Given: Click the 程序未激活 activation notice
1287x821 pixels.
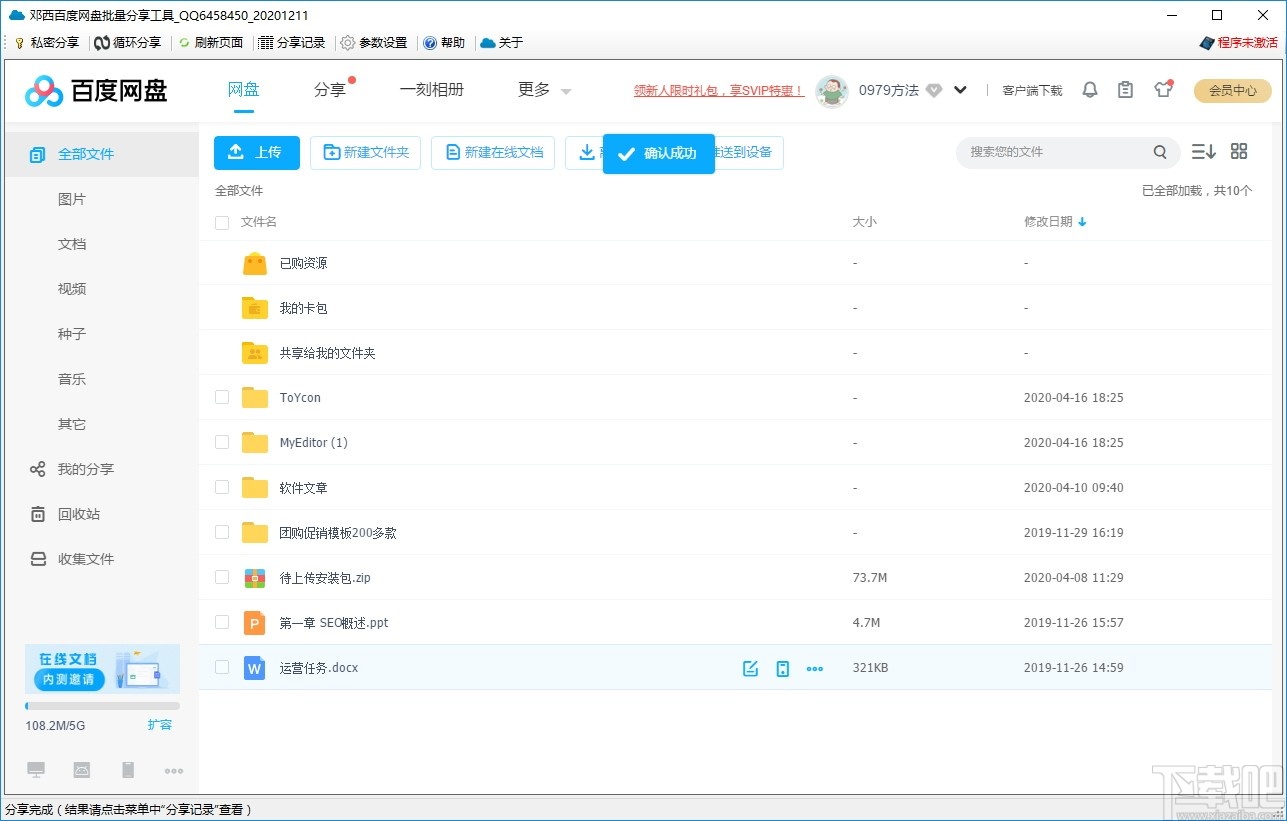Looking at the screenshot, I should click(1239, 43).
